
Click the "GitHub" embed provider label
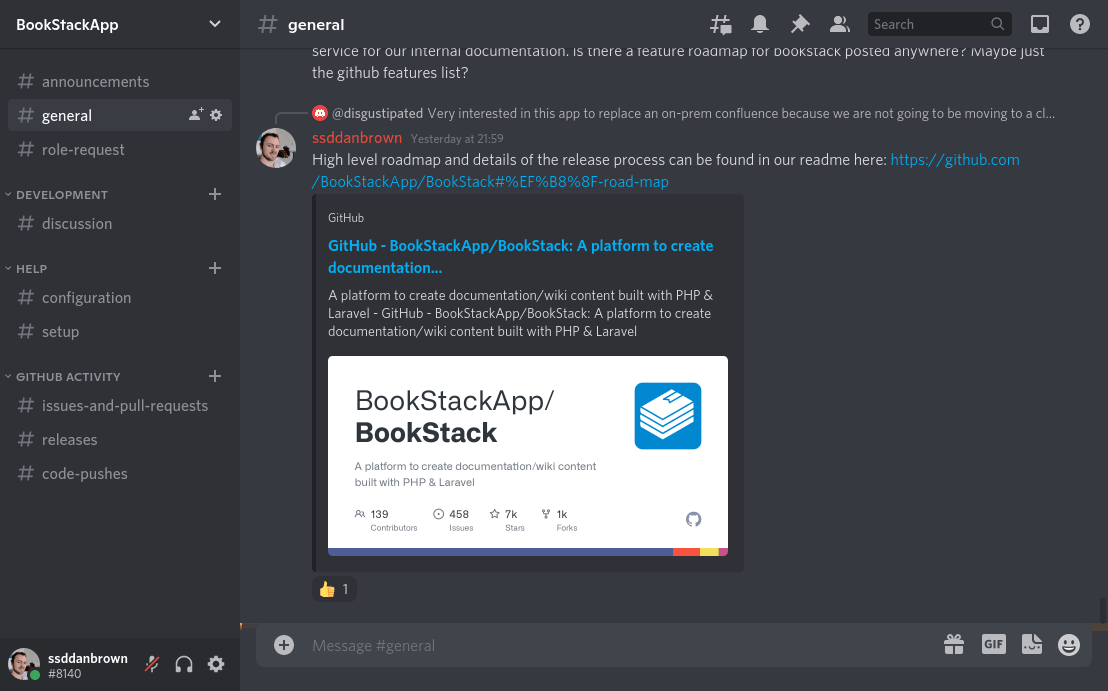(x=346, y=218)
